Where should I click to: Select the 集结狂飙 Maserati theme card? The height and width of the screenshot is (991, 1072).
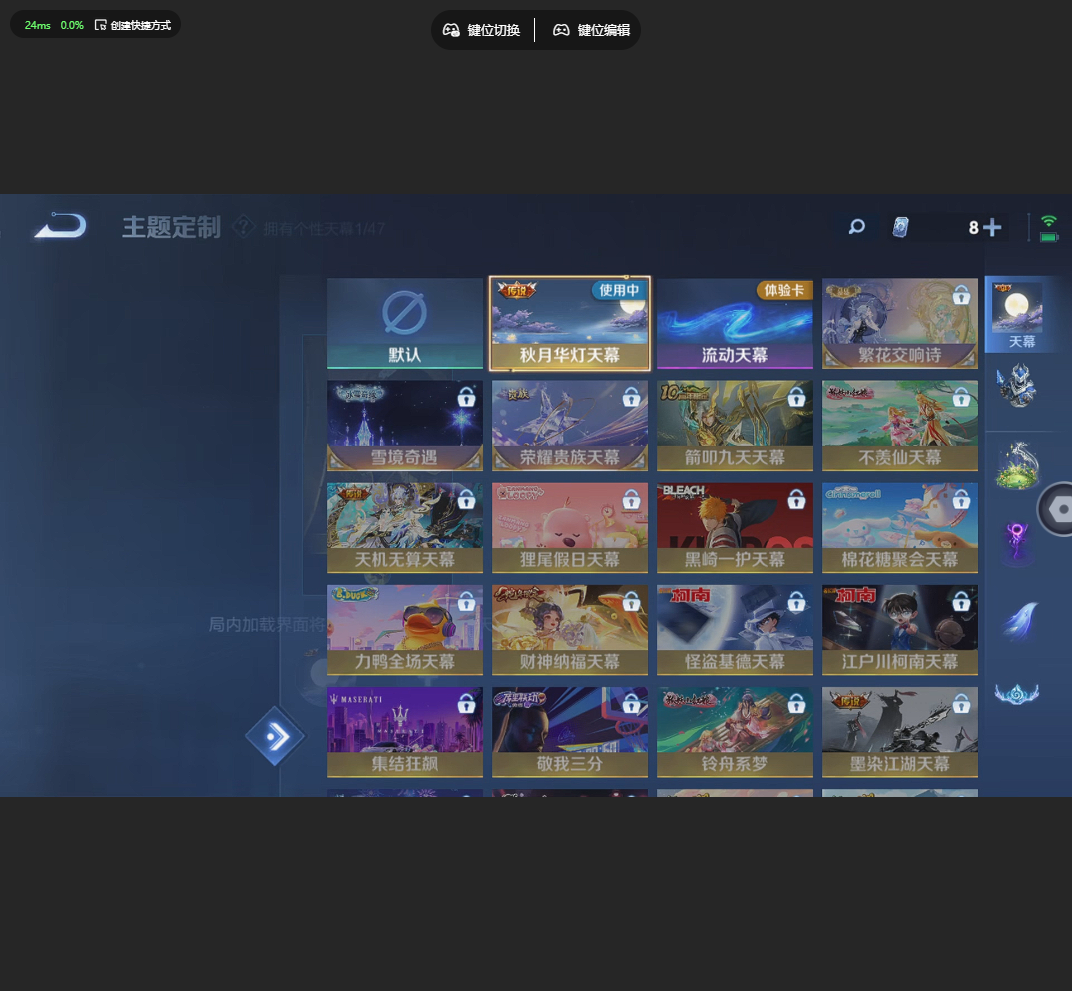pyautogui.click(x=405, y=732)
